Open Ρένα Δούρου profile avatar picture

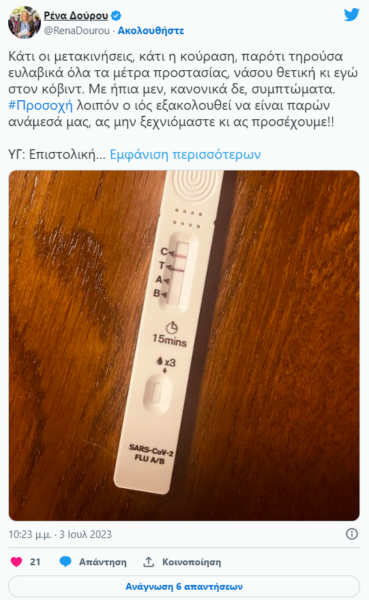point(24,22)
